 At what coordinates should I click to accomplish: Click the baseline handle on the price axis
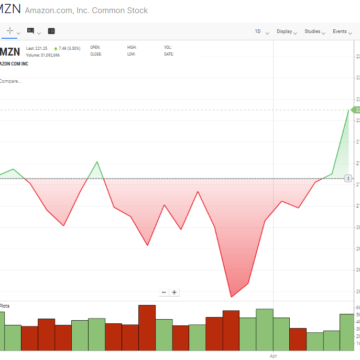coord(348,179)
